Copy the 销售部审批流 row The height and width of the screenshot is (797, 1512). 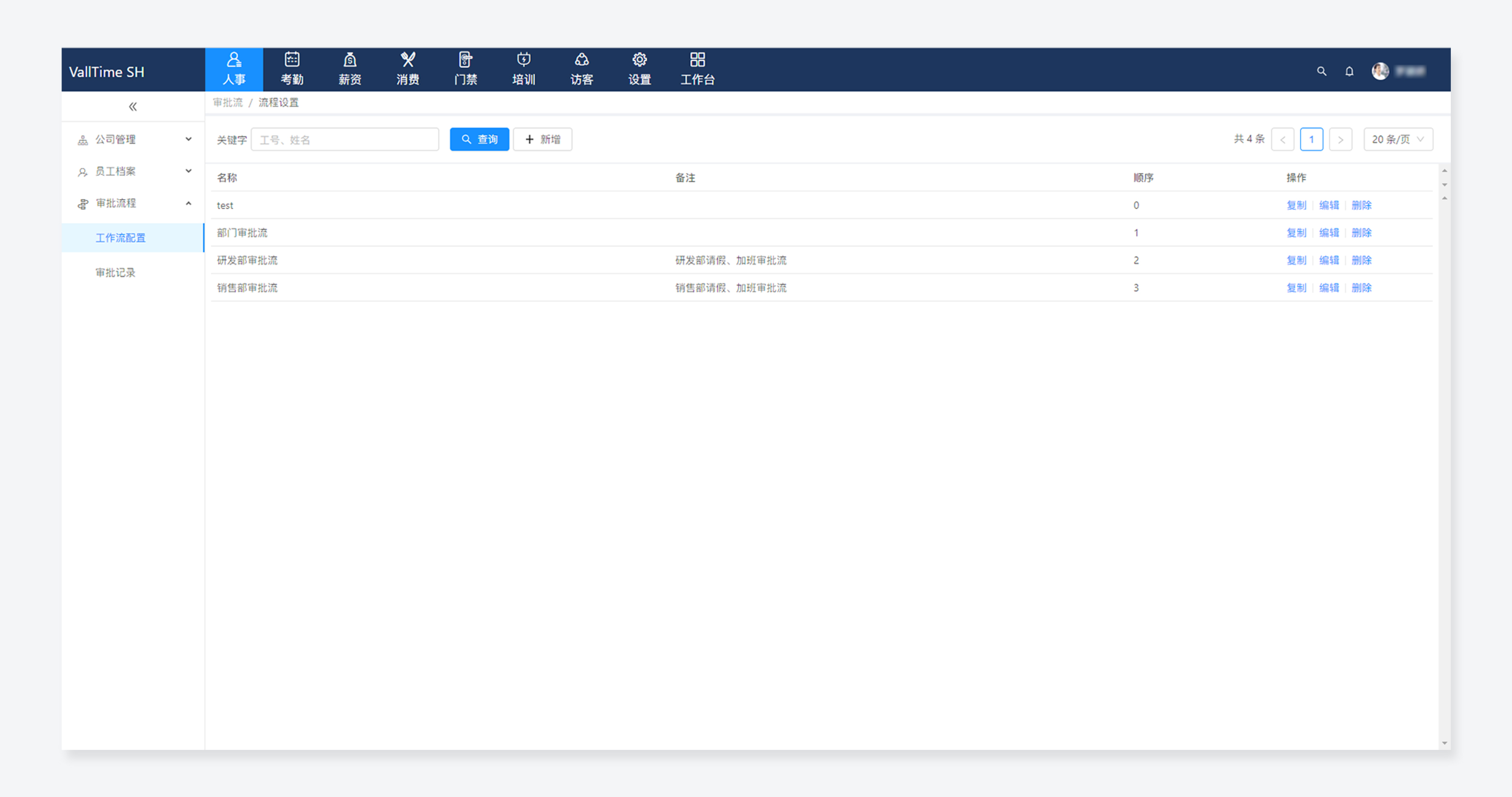[1296, 288]
